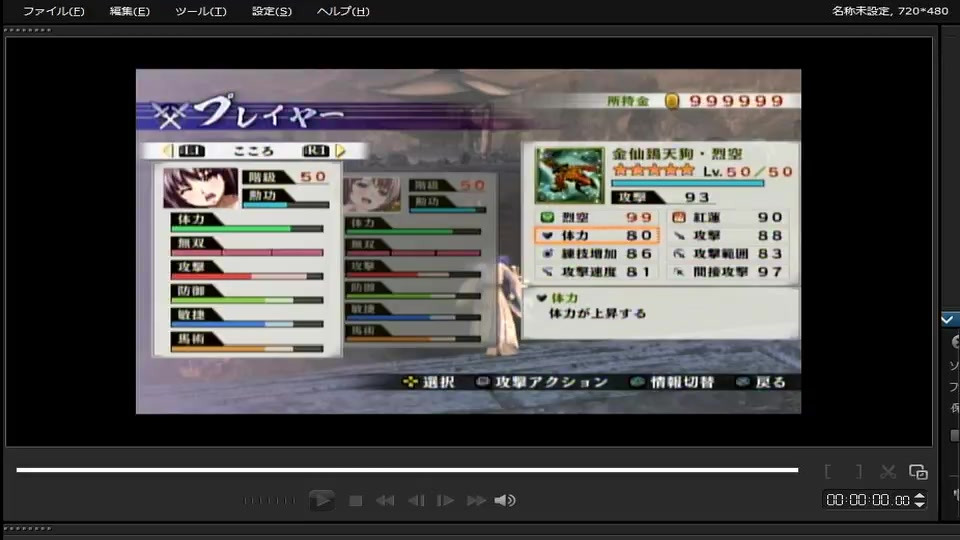Set mark-in with the left bracket icon
960x540 pixels.
(x=828, y=471)
